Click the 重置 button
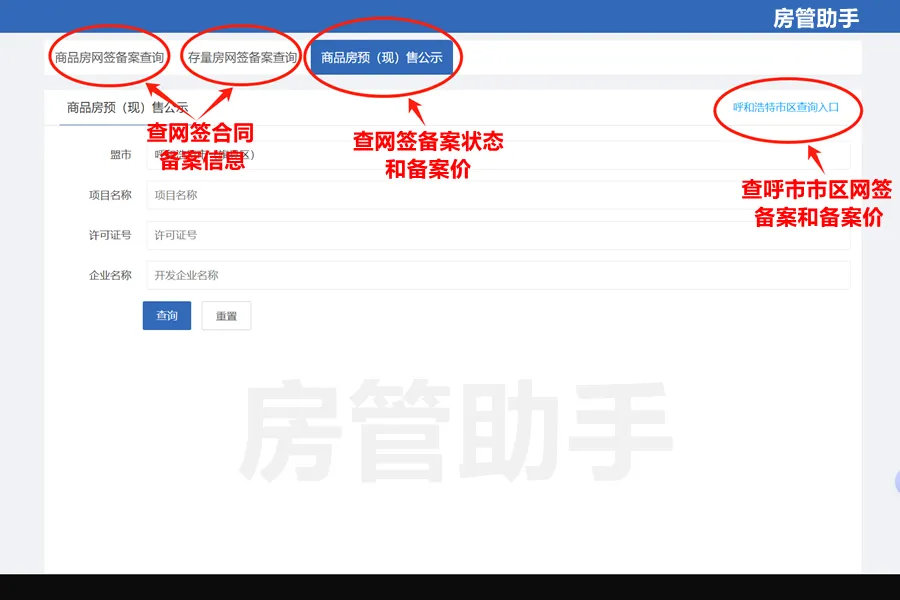The height and width of the screenshot is (600, 900). [x=226, y=316]
